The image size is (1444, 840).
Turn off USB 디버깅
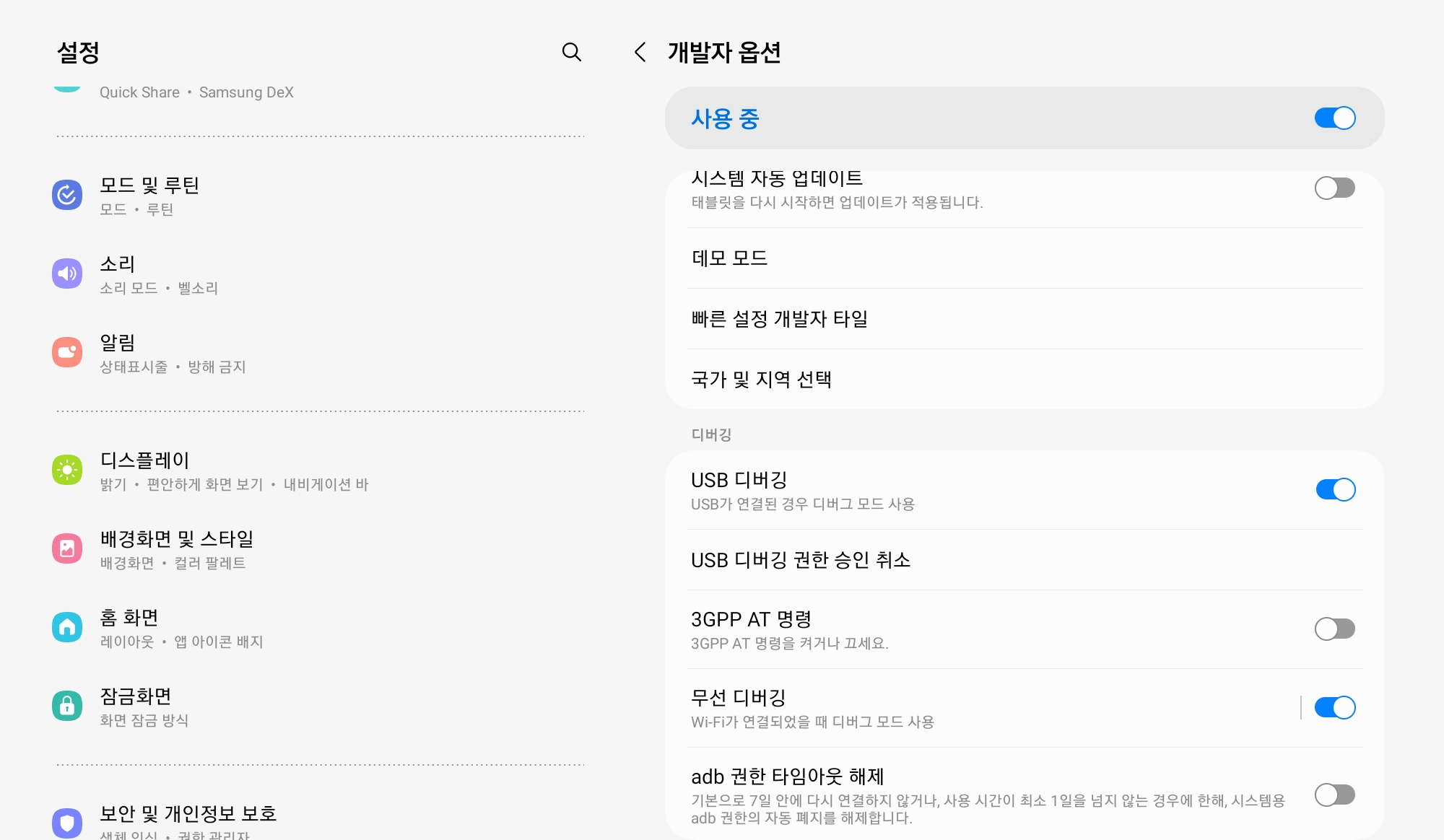[x=1335, y=489]
